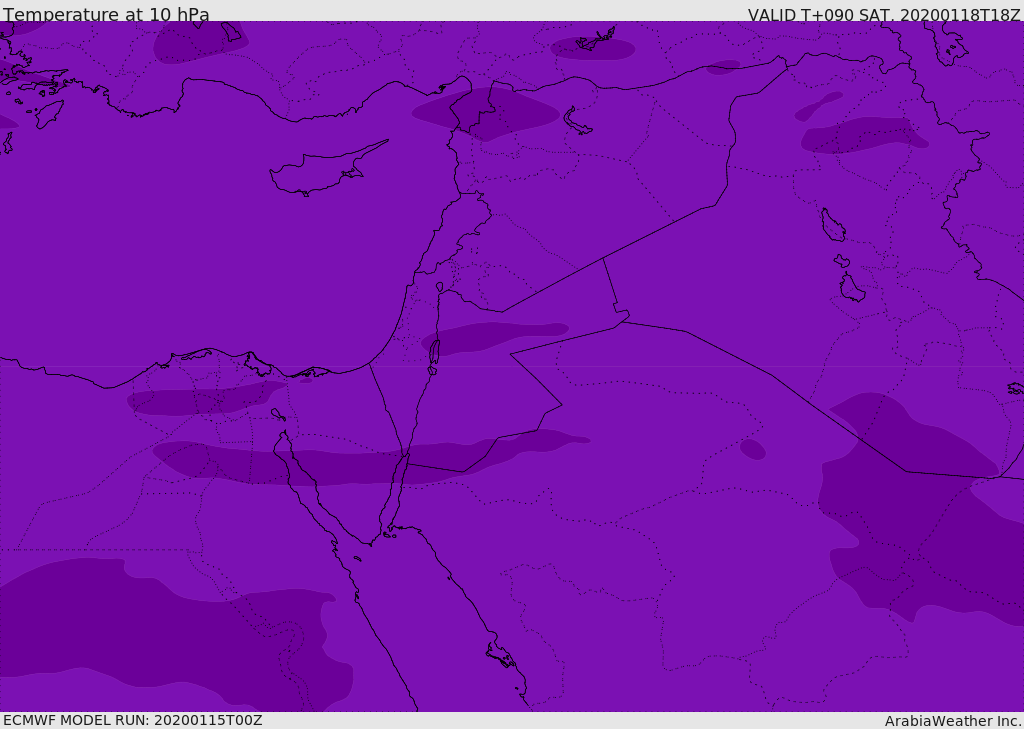The image size is (1024, 729).
Task: Click the dark patch in the upper-right area
Action: point(862,135)
